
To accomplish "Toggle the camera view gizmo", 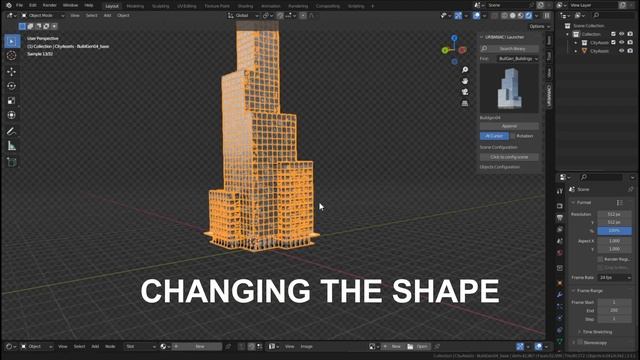I will [x=465, y=92].
